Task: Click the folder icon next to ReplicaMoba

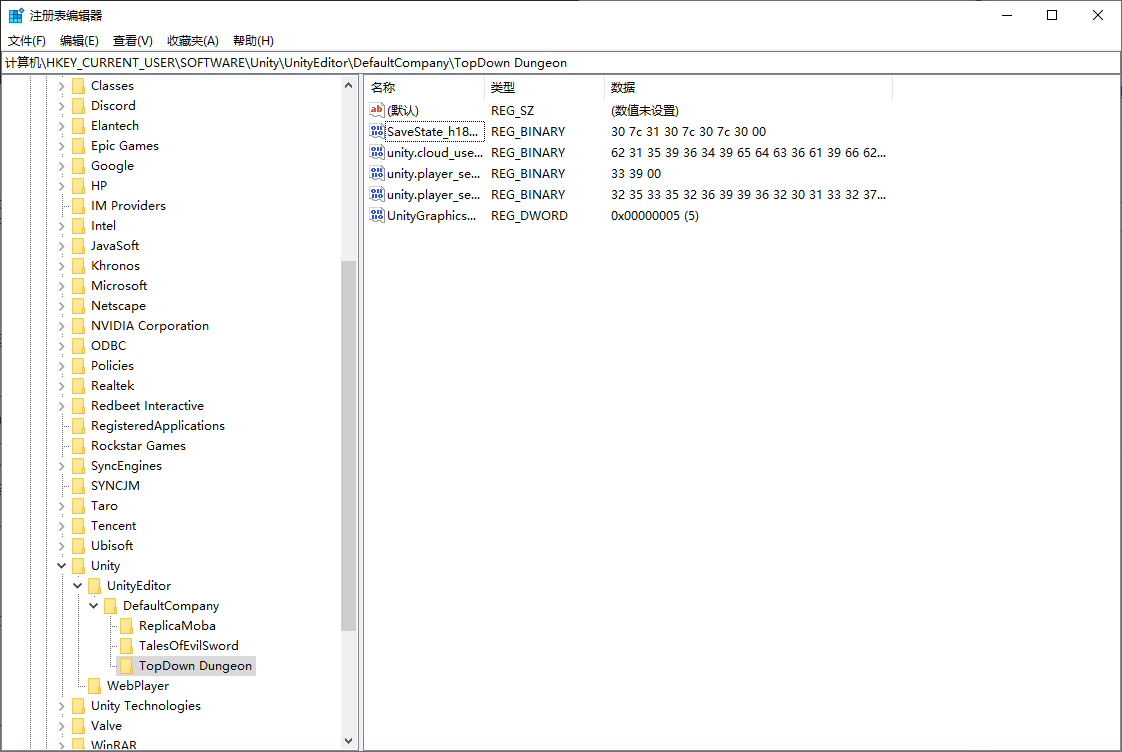Action: click(x=126, y=626)
